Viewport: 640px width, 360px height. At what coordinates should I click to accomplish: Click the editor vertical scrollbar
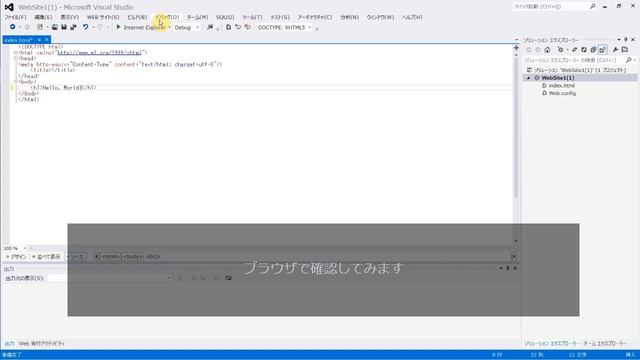(516, 127)
